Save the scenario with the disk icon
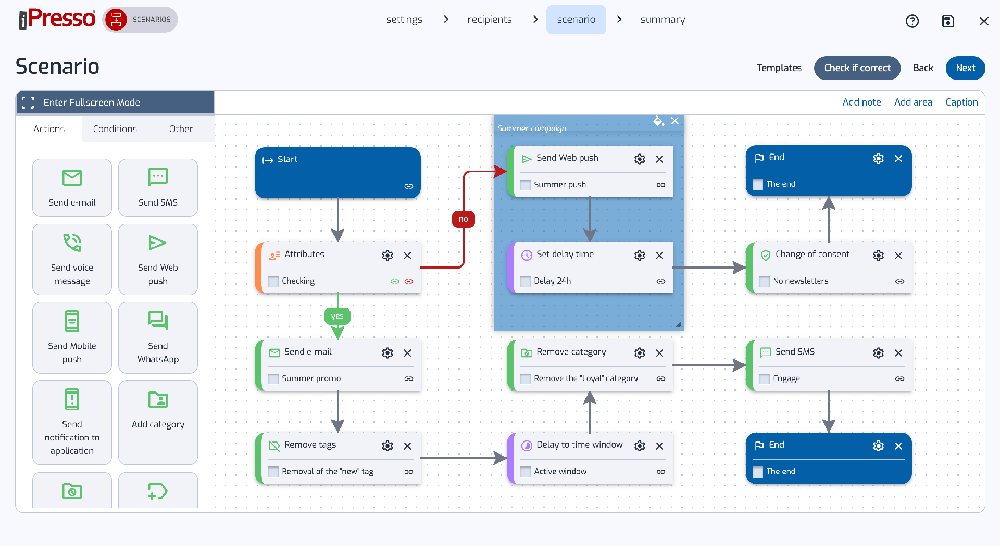 coord(948,21)
